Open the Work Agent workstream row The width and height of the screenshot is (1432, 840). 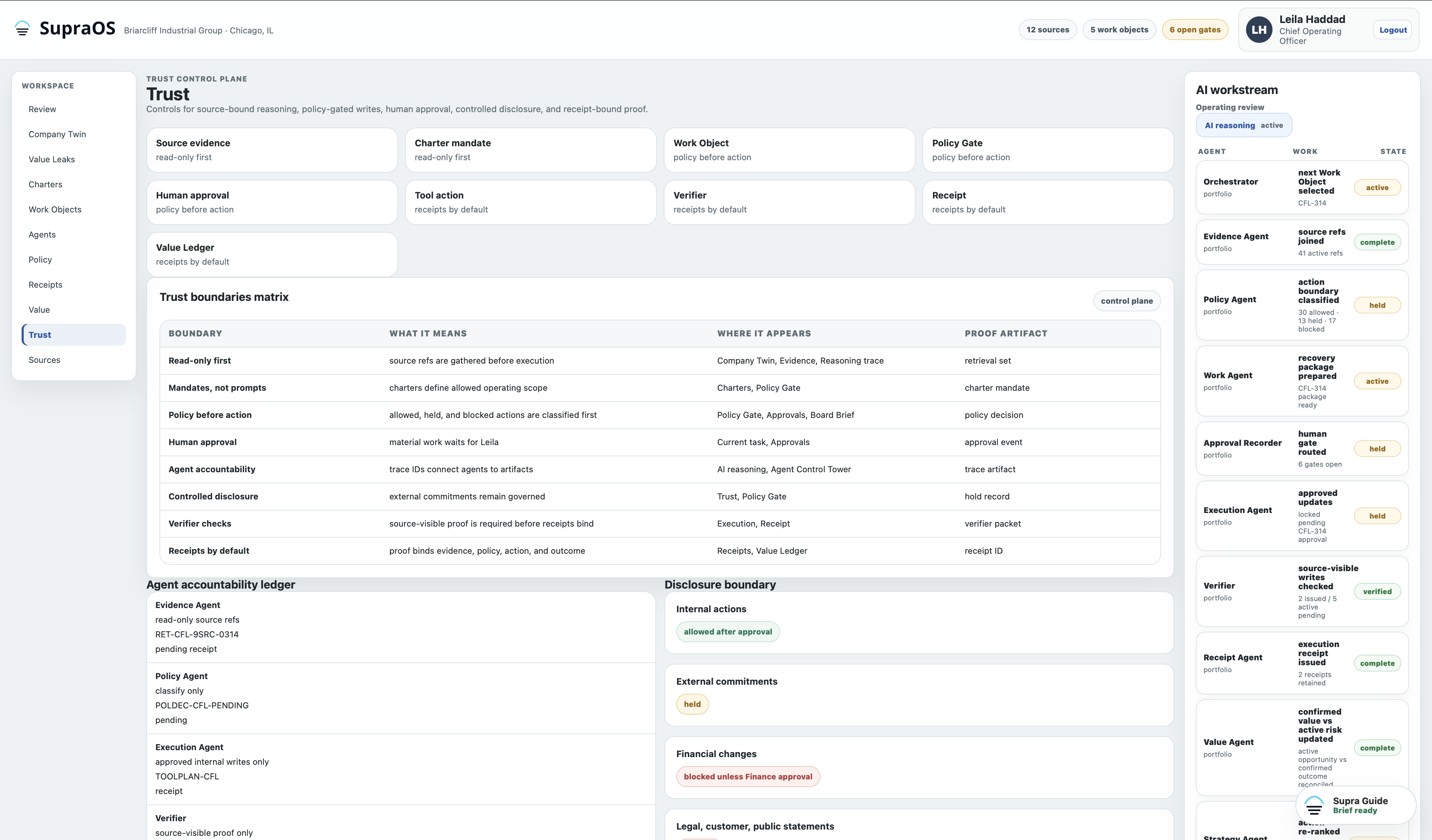tap(1302, 381)
